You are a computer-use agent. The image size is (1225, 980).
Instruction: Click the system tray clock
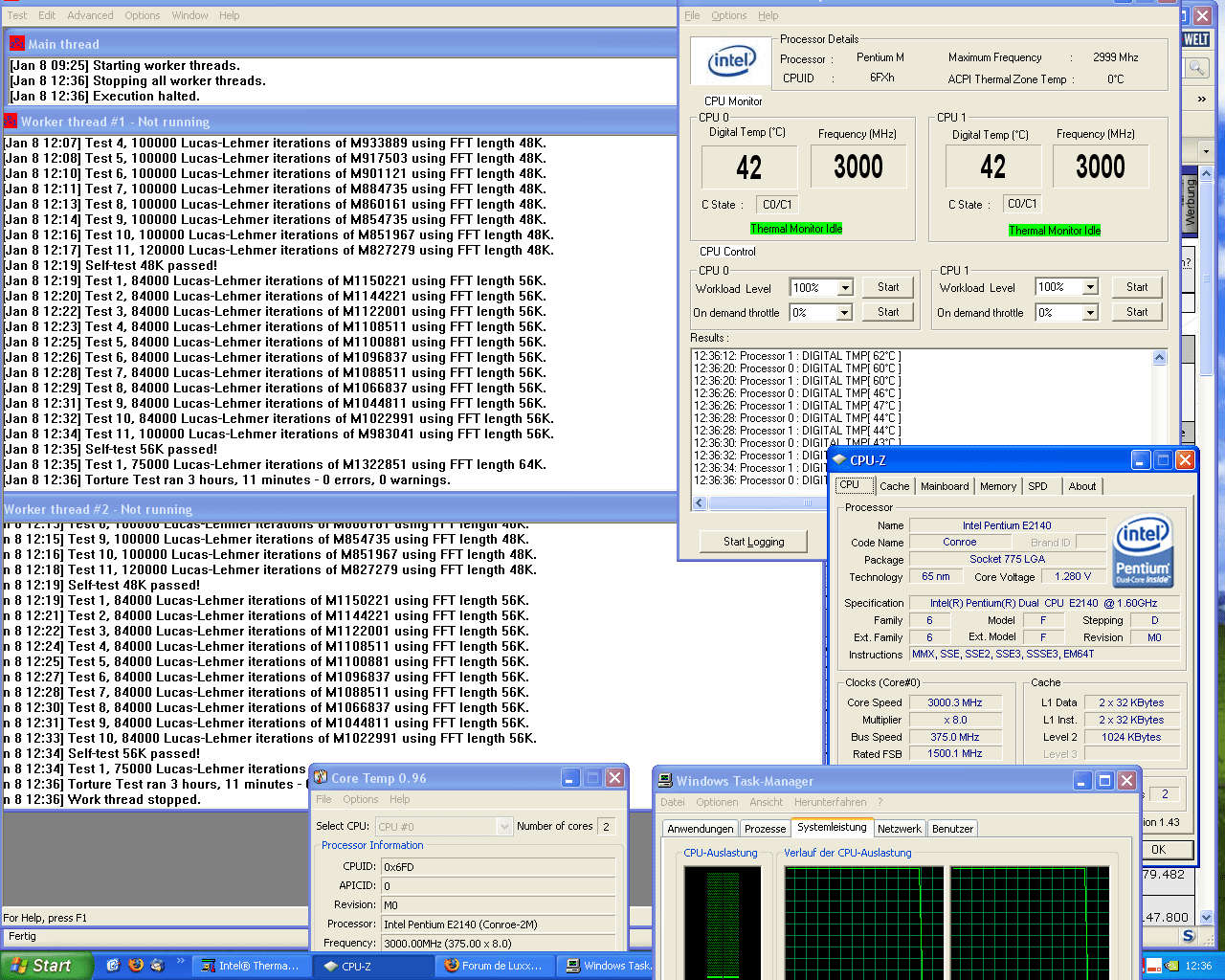[x=1198, y=966]
